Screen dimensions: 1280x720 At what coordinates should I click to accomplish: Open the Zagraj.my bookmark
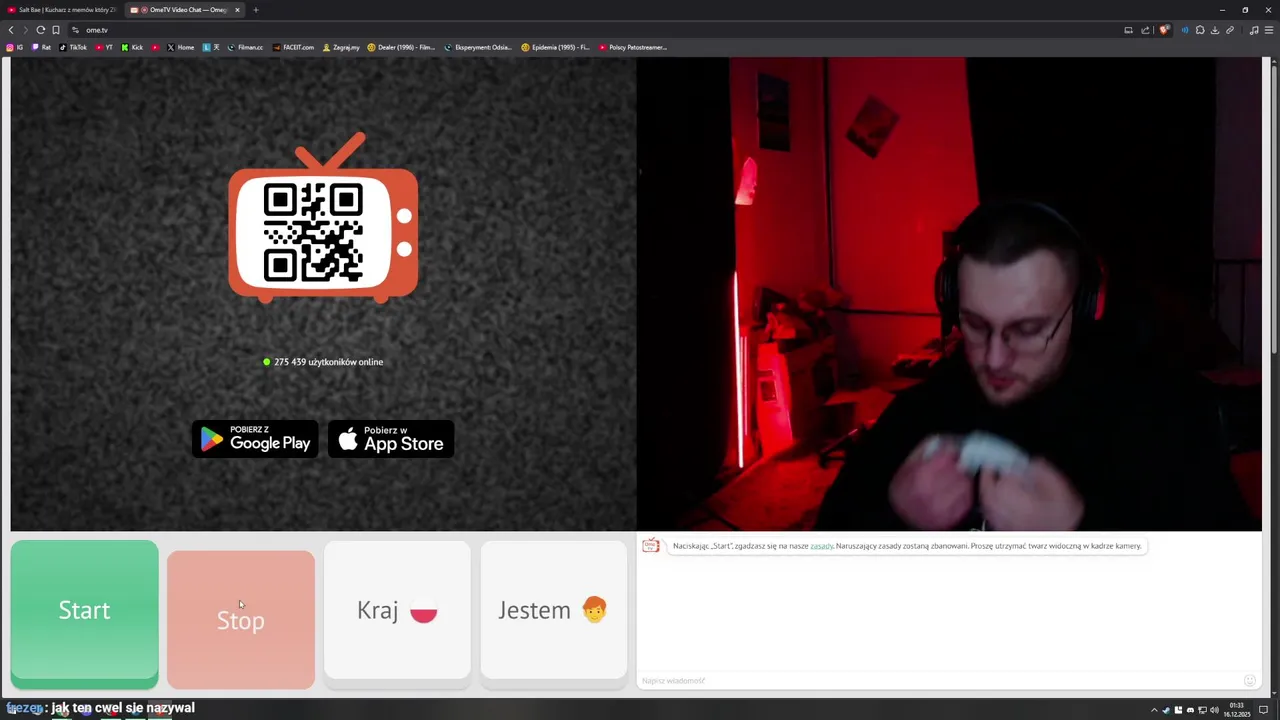click(341, 47)
